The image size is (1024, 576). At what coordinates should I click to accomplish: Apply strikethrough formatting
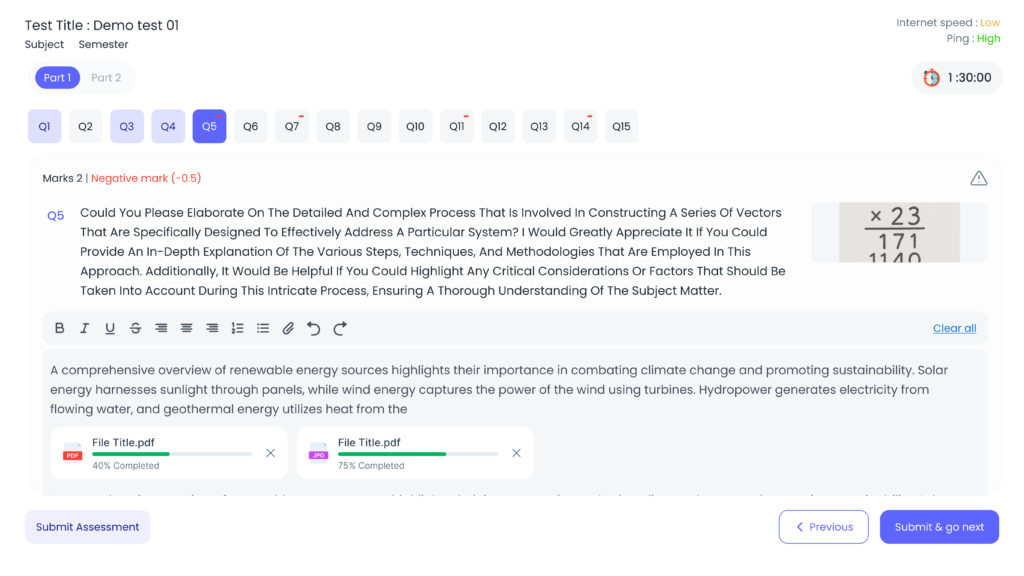click(x=135, y=328)
